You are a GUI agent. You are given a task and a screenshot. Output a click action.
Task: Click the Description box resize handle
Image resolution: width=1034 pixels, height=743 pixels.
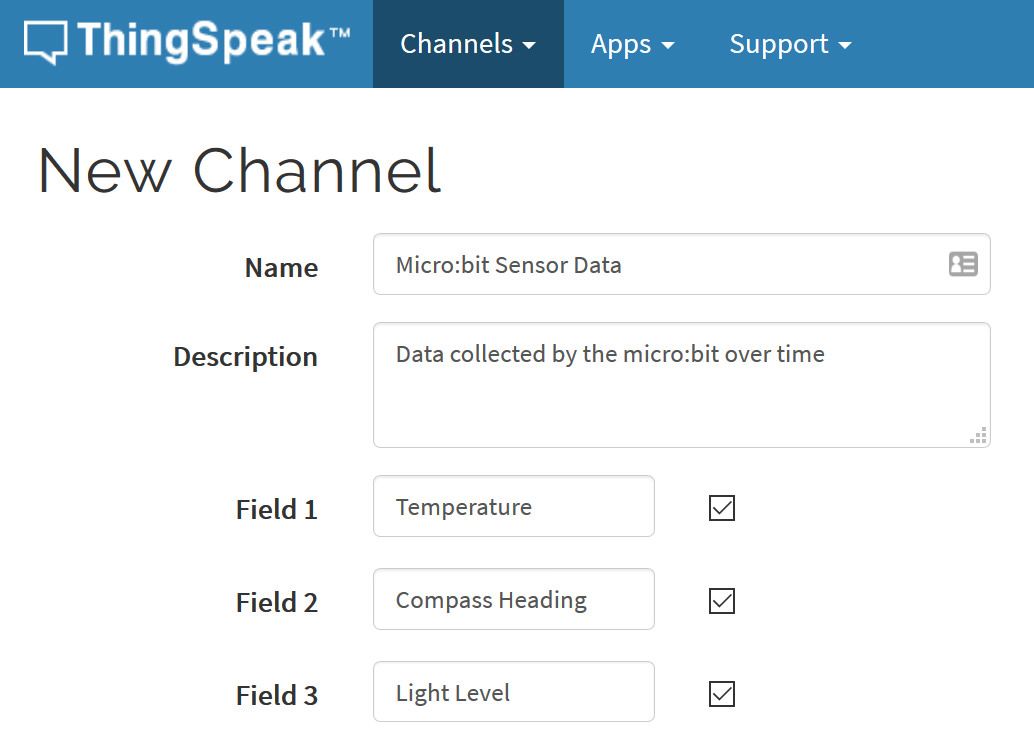pyautogui.click(x=979, y=435)
